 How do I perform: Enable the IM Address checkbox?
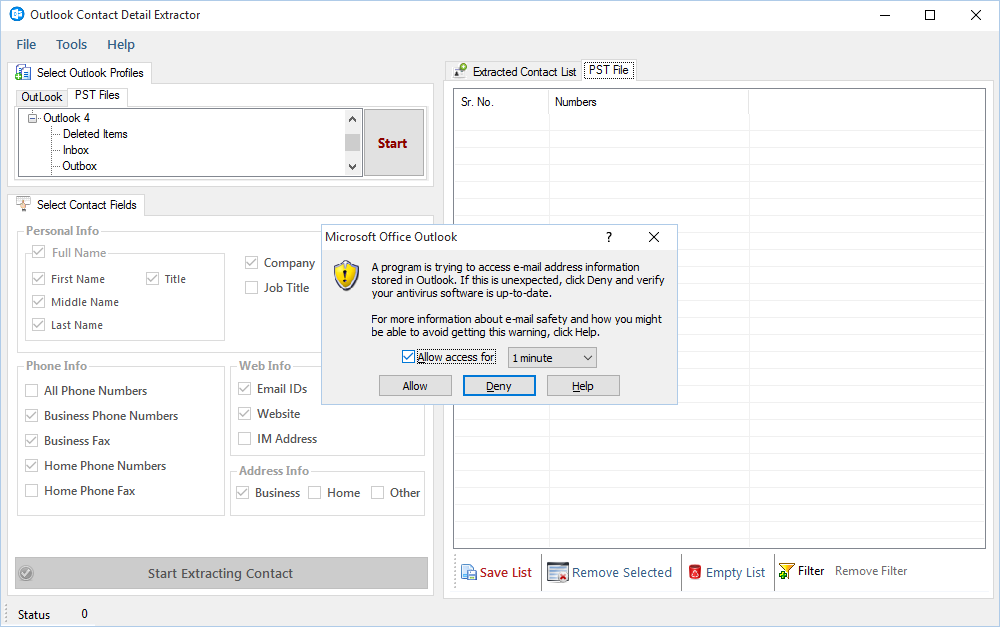[244, 438]
